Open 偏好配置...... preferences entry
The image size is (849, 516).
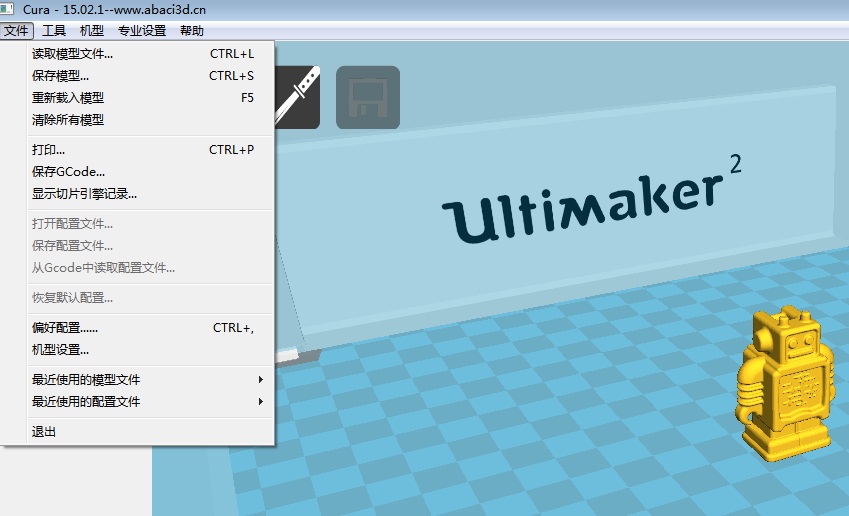[150, 328]
